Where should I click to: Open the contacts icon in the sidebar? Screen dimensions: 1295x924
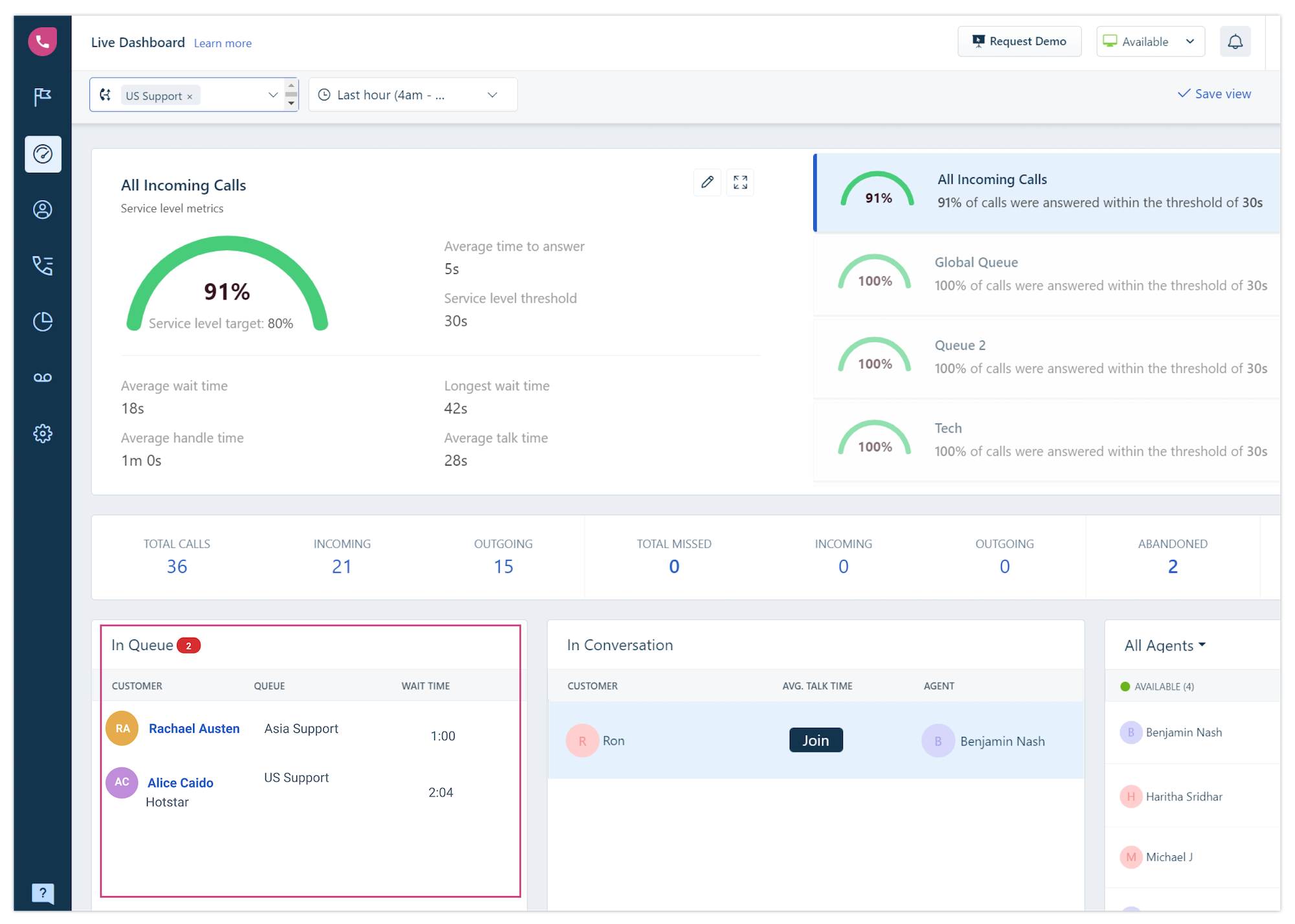[43, 210]
